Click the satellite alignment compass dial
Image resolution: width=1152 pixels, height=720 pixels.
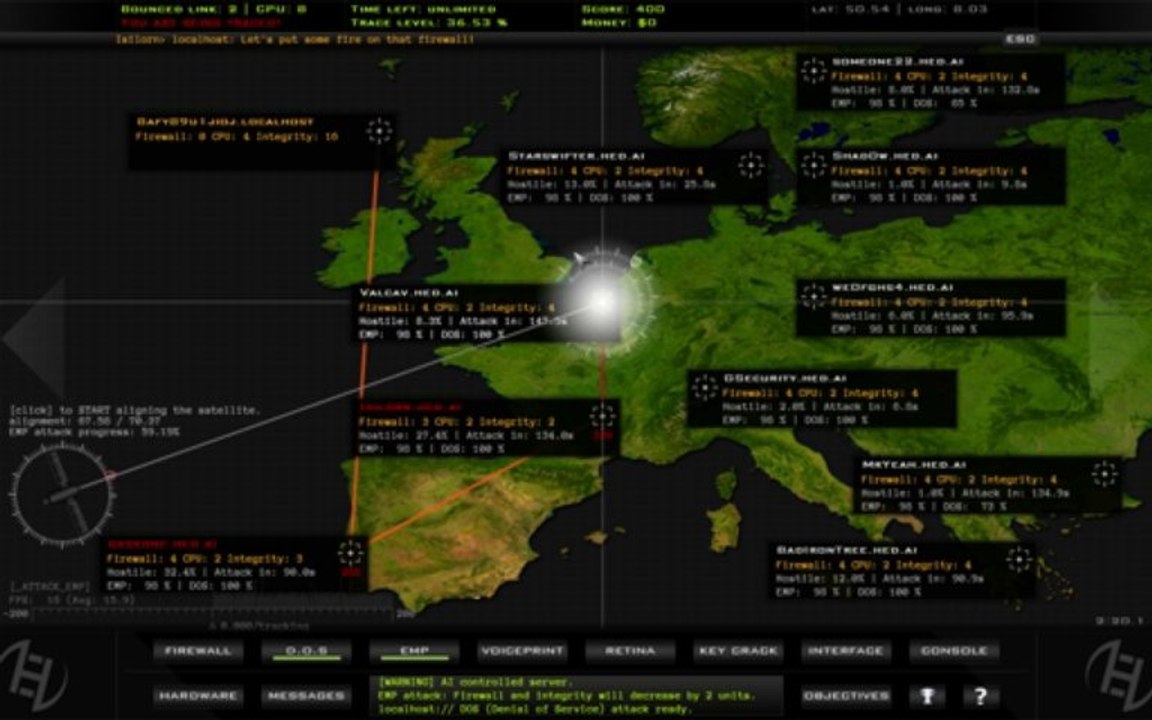tap(62, 495)
